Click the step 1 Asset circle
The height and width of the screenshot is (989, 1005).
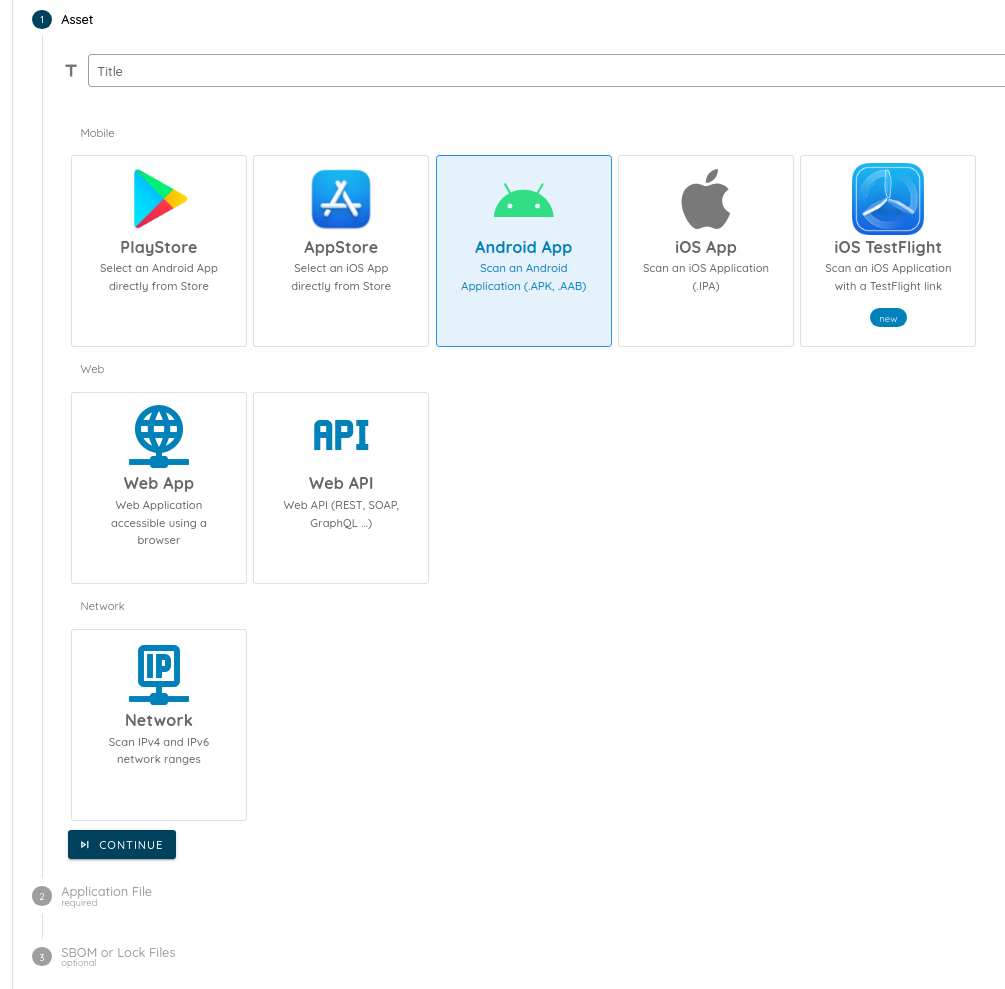click(42, 19)
